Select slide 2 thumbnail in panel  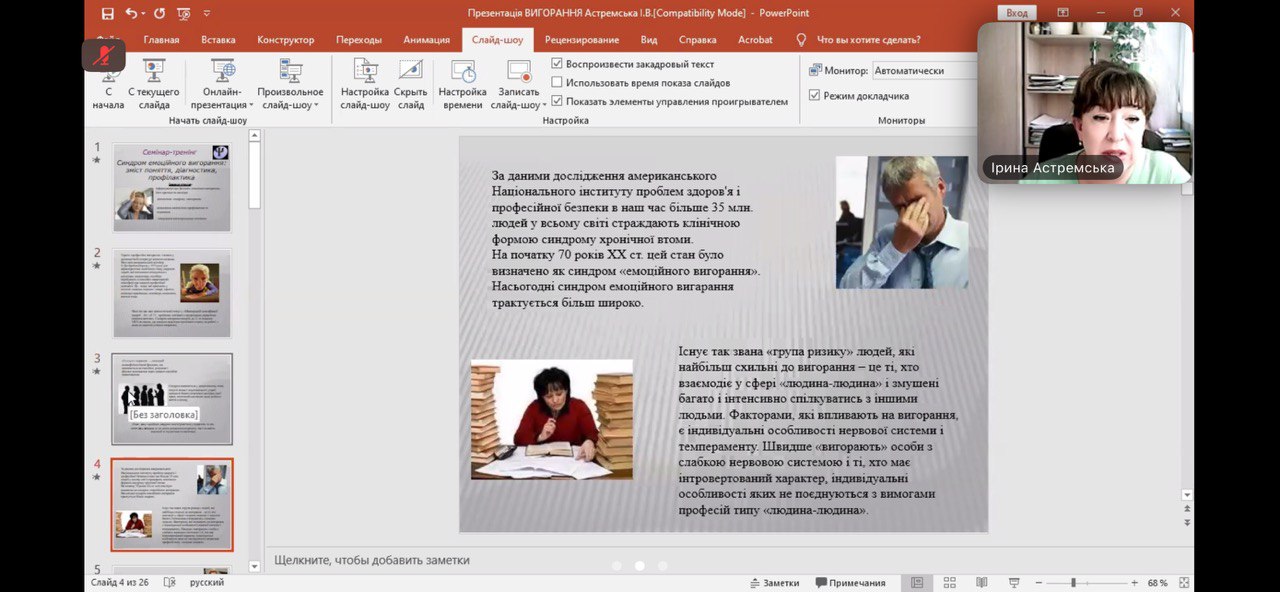coord(172,293)
